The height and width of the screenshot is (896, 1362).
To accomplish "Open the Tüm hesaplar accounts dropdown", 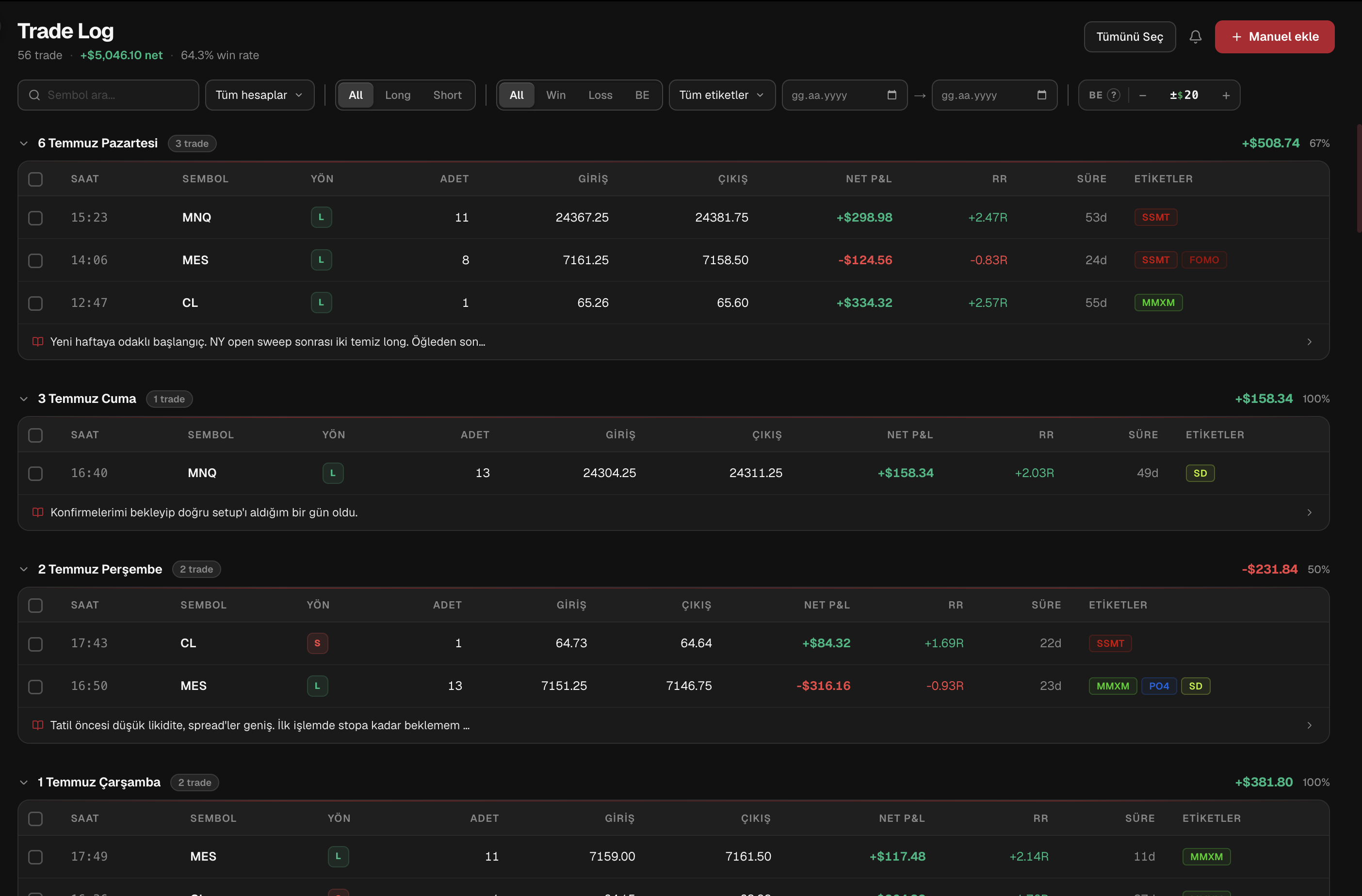I will [x=259, y=95].
